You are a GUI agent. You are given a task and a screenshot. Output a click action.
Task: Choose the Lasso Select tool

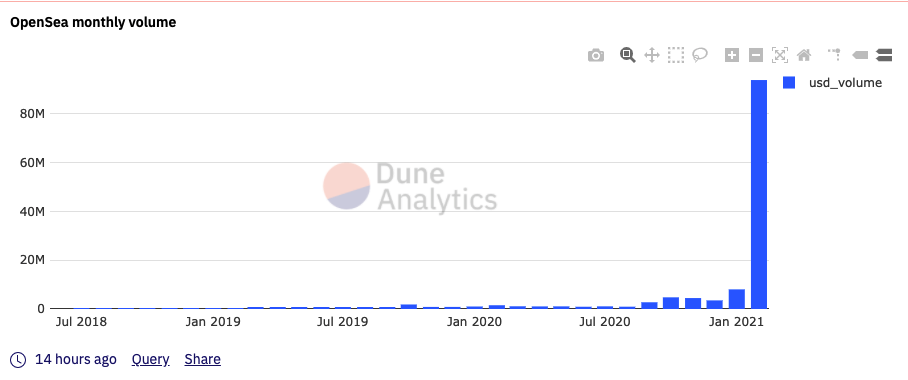[700, 56]
